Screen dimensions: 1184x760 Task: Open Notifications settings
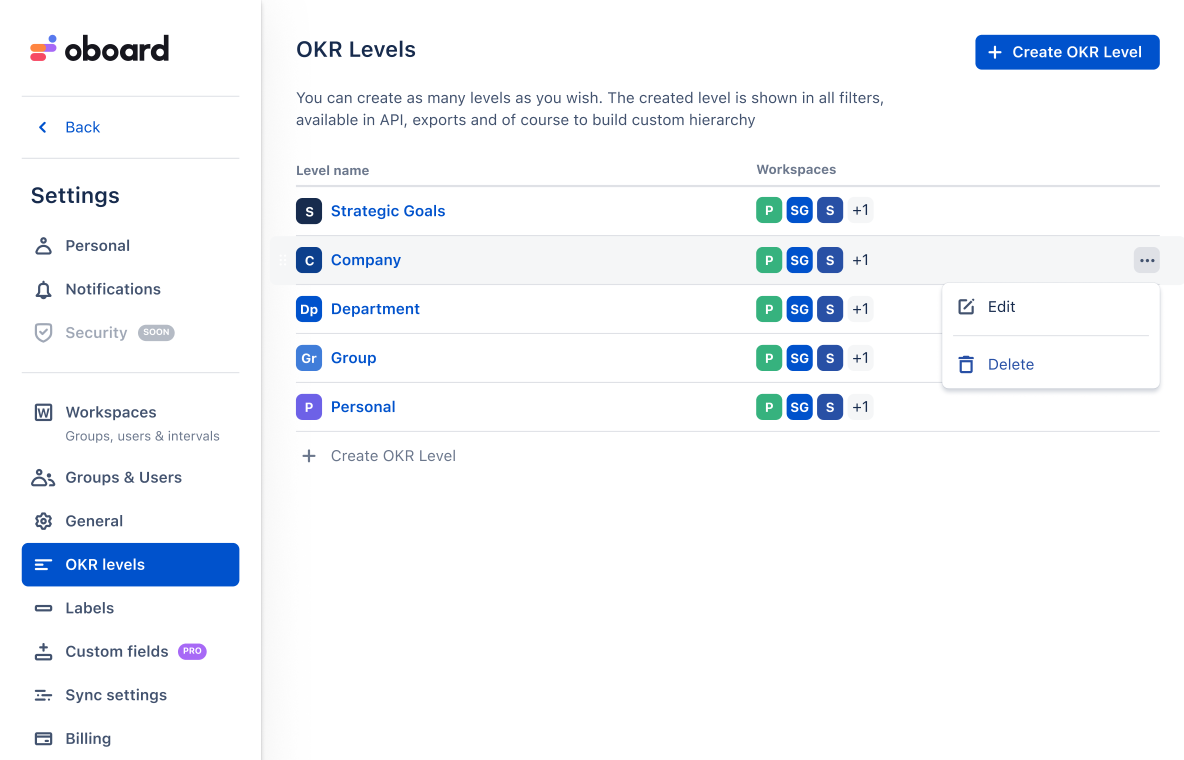click(113, 289)
